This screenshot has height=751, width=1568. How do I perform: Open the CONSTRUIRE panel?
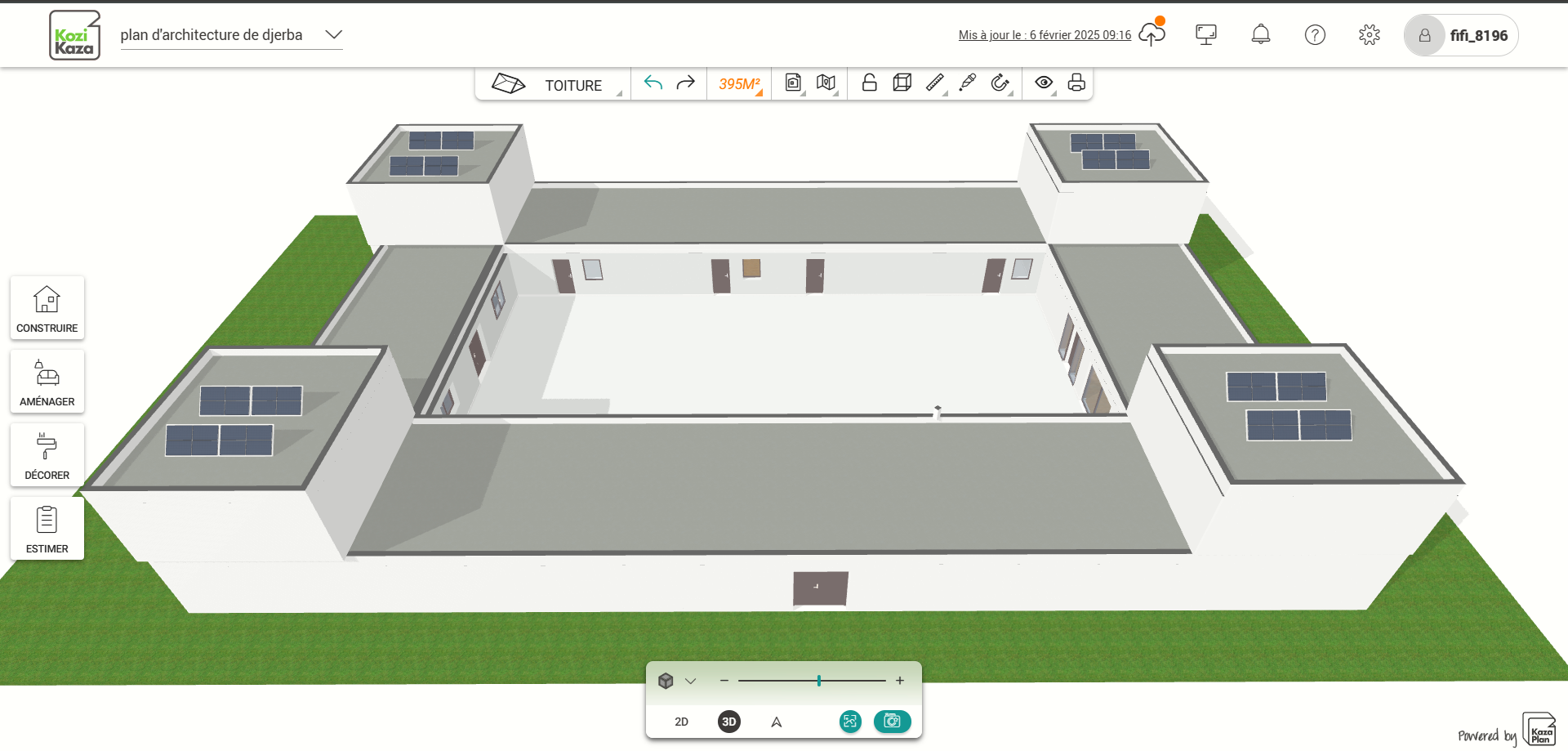point(47,308)
